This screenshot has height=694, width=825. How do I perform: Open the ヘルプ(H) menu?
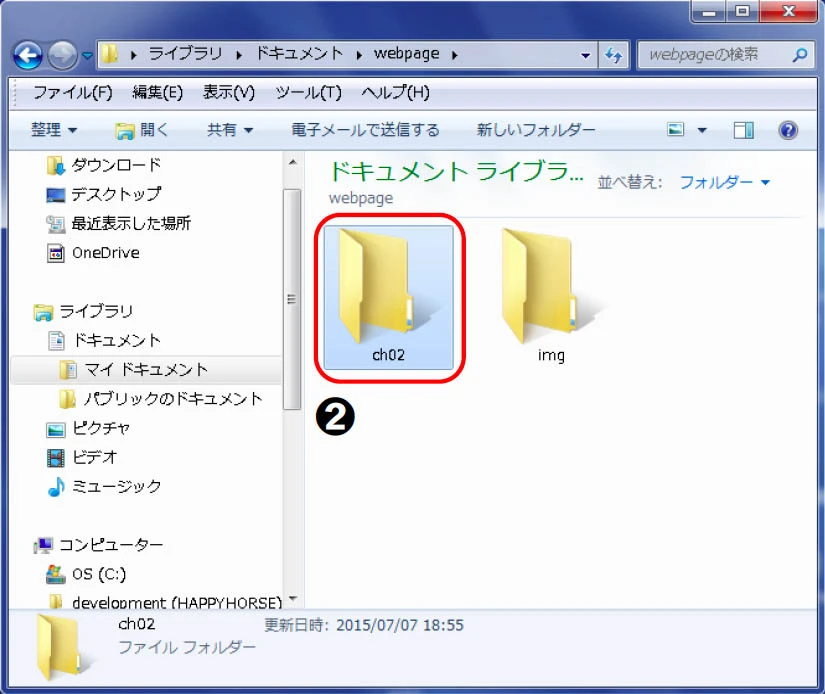tap(395, 93)
